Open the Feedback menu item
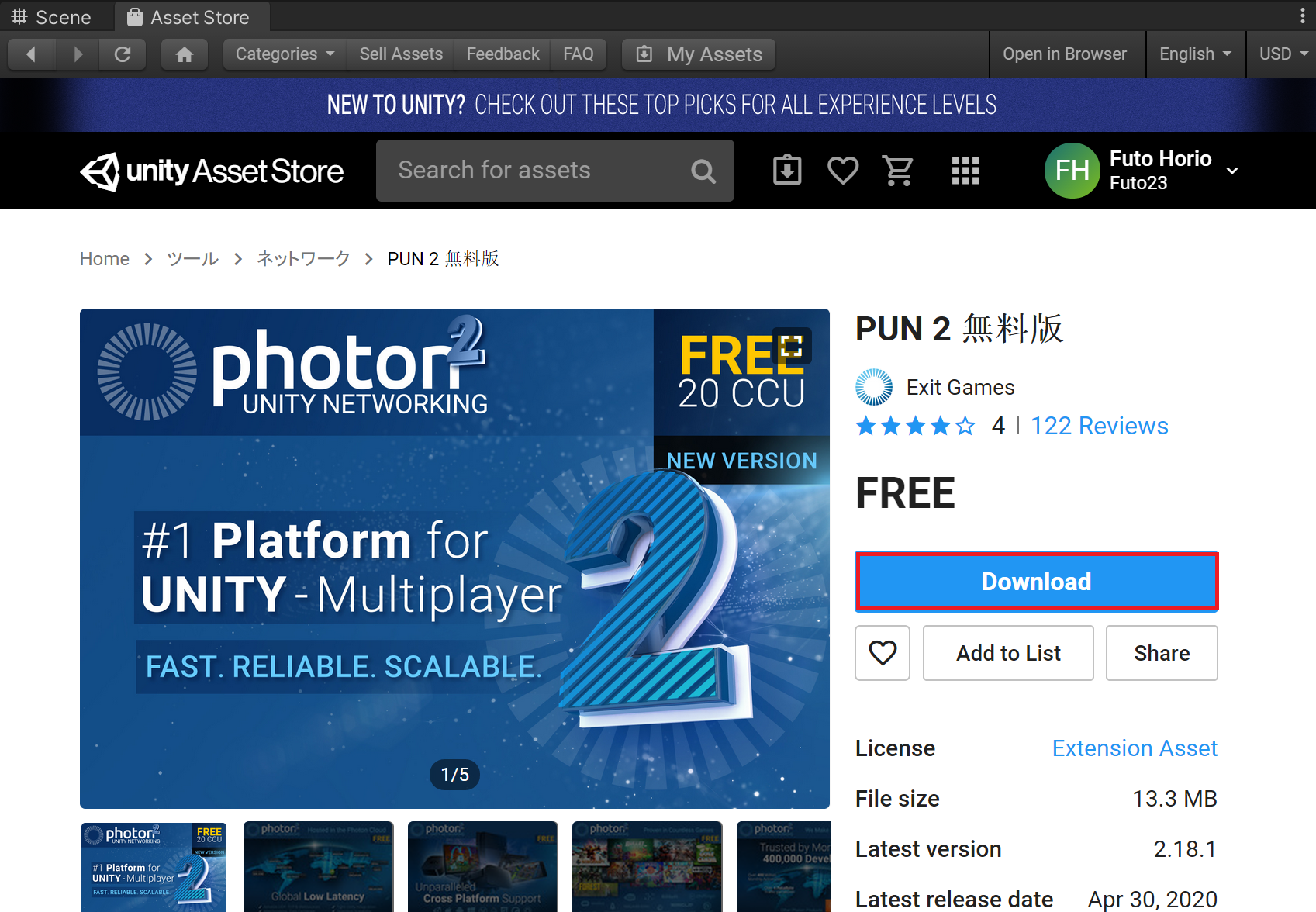1316x912 pixels. point(503,54)
